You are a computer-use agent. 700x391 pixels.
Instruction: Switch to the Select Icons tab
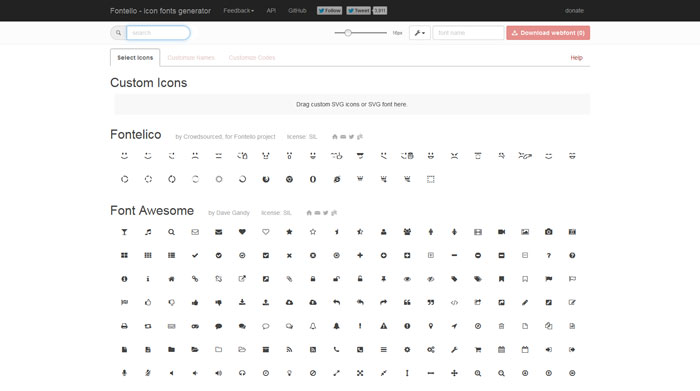[135, 58]
